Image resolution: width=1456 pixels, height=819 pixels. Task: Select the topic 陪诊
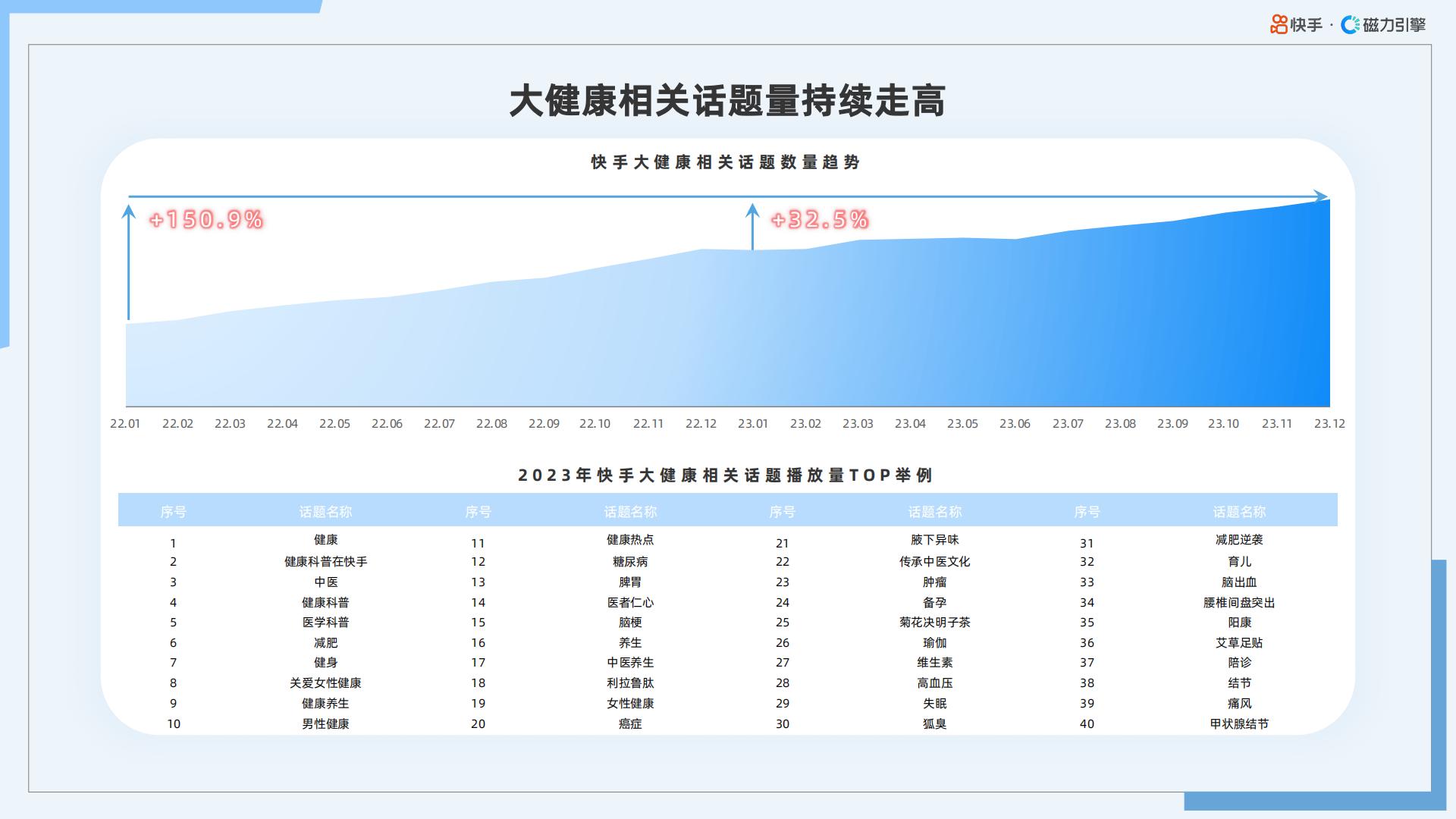(x=1239, y=663)
